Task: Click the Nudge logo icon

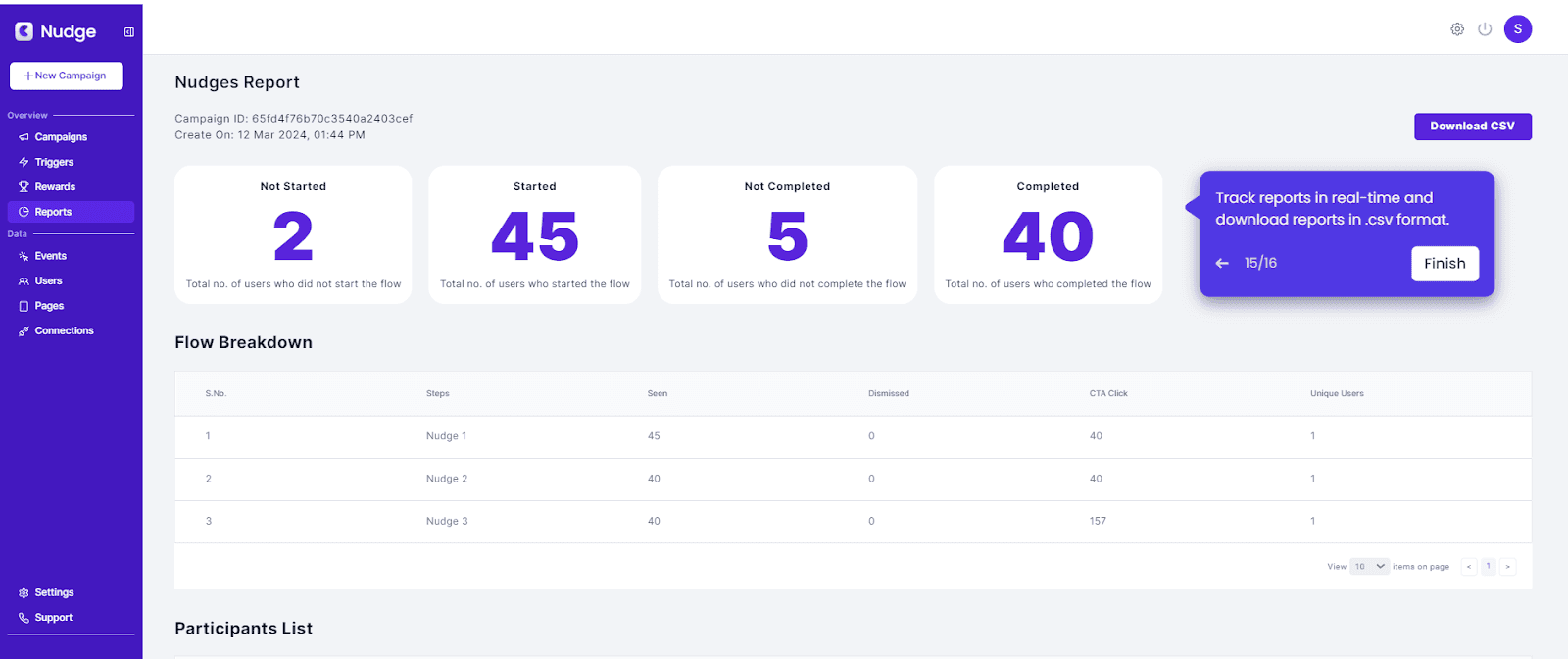Action: pyautogui.click(x=24, y=31)
